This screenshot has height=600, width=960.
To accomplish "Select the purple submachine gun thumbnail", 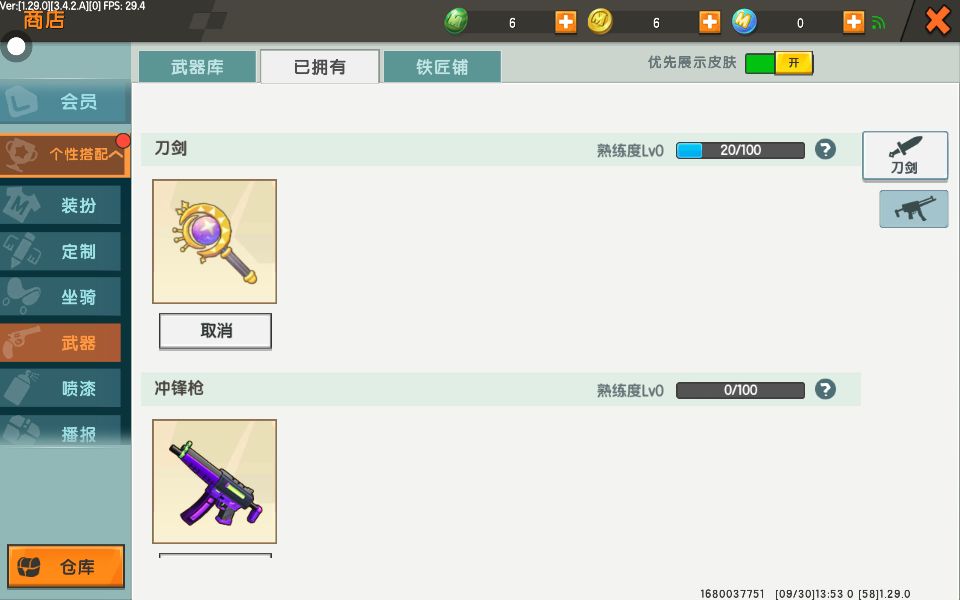I will tap(214, 481).
